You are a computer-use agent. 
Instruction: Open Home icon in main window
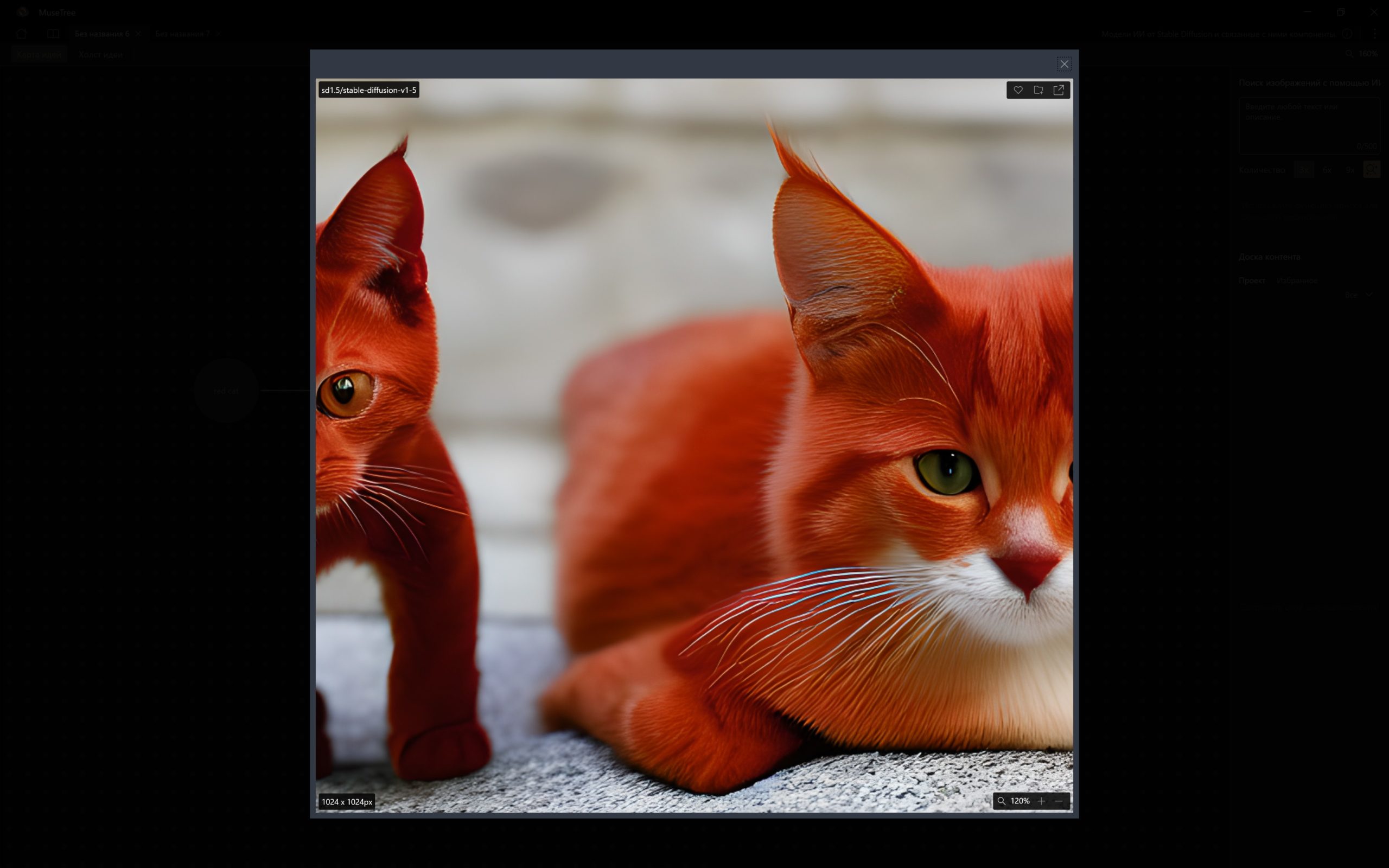[x=22, y=34]
